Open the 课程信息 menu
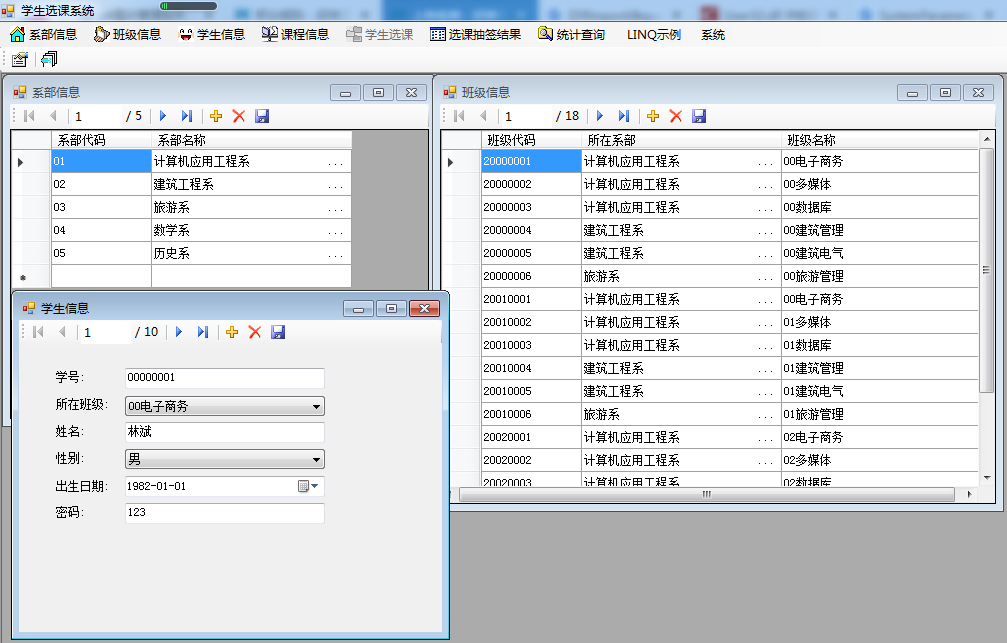The height and width of the screenshot is (643, 1007). tap(296, 35)
